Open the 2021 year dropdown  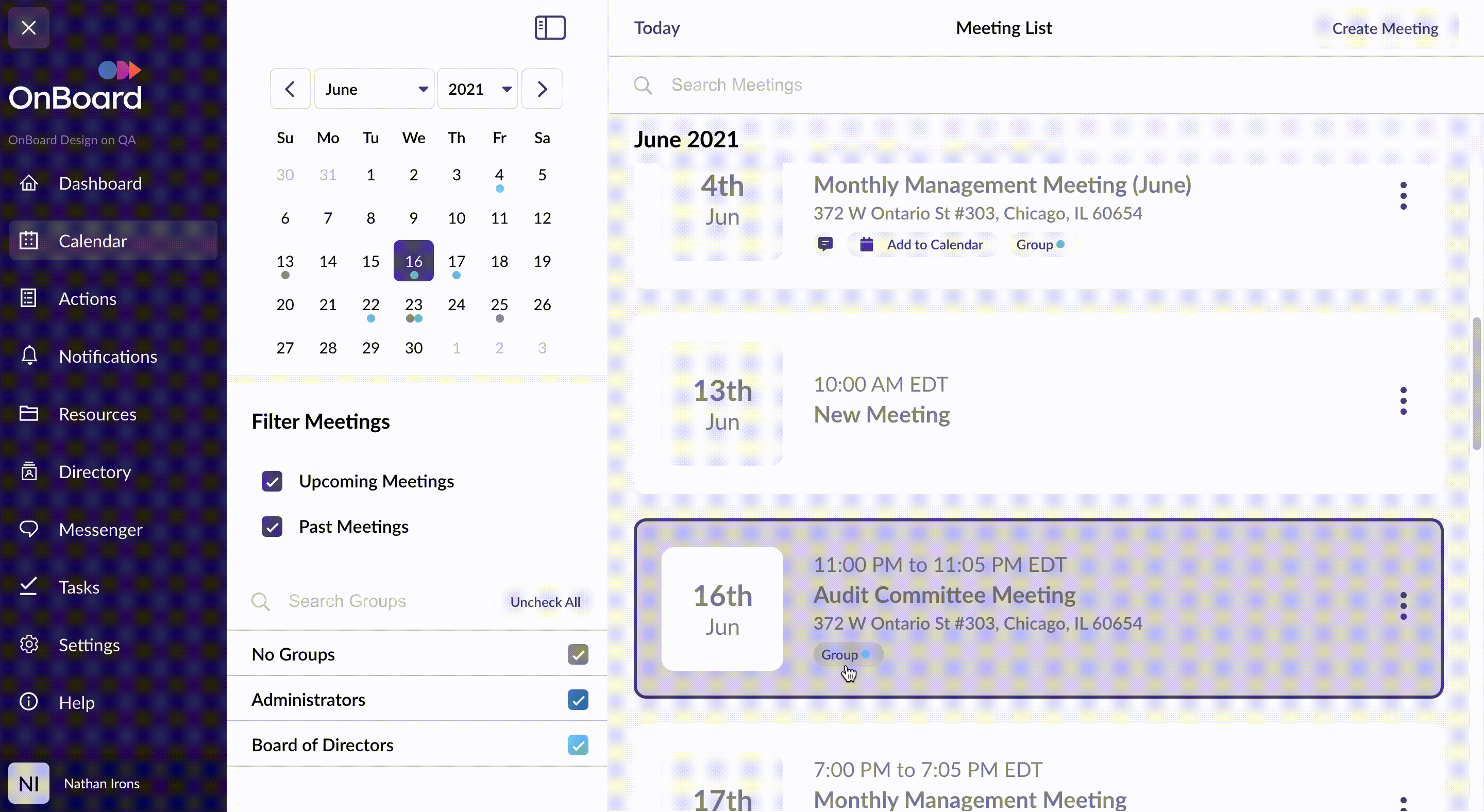point(477,89)
